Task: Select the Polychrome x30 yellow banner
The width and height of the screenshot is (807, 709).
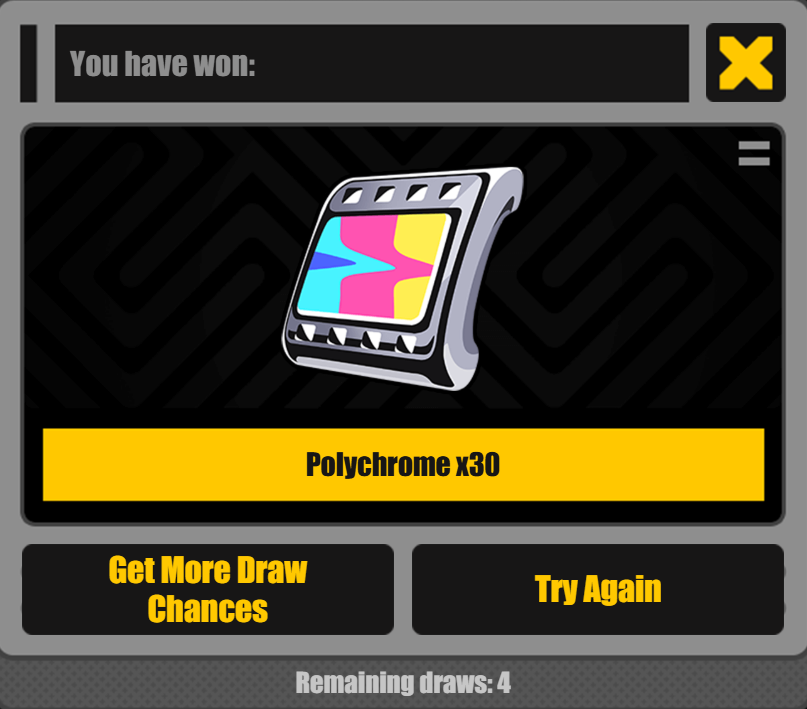Action: point(404,465)
